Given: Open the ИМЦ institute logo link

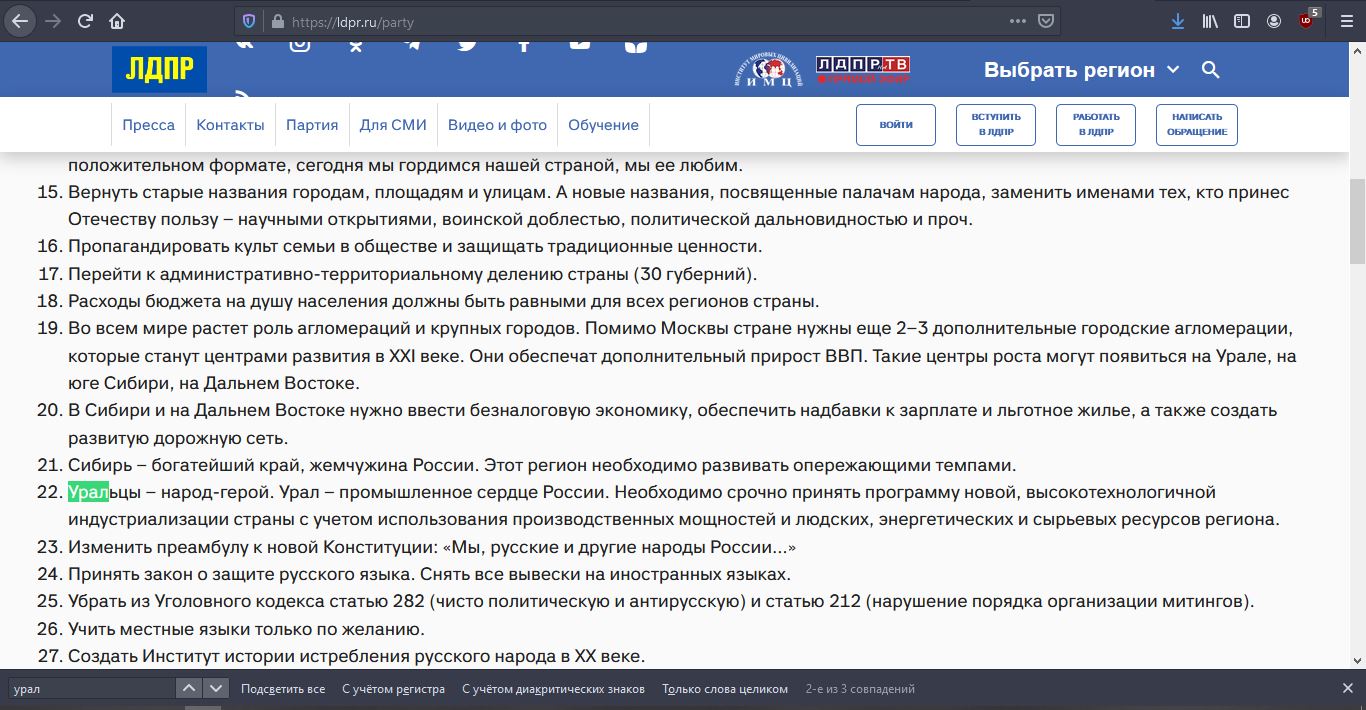Looking at the screenshot, I should coord(769,70).
